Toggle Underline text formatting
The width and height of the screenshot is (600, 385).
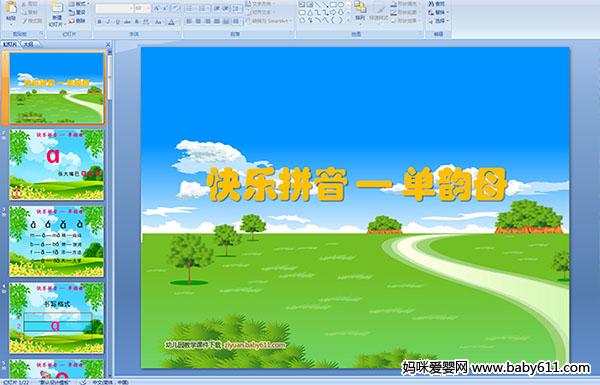point(118,22)
